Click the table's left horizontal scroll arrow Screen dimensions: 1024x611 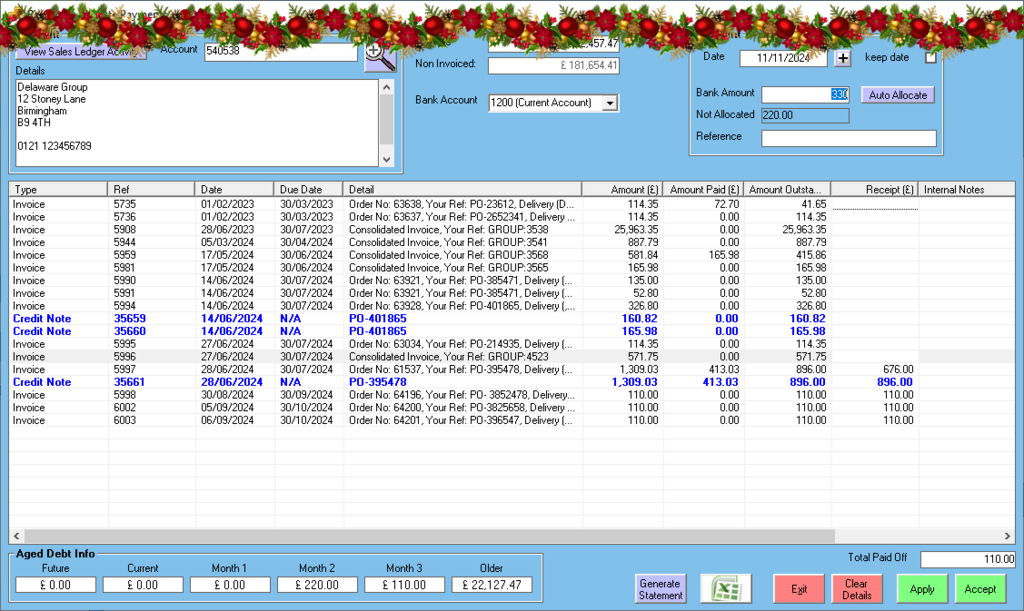17,537
